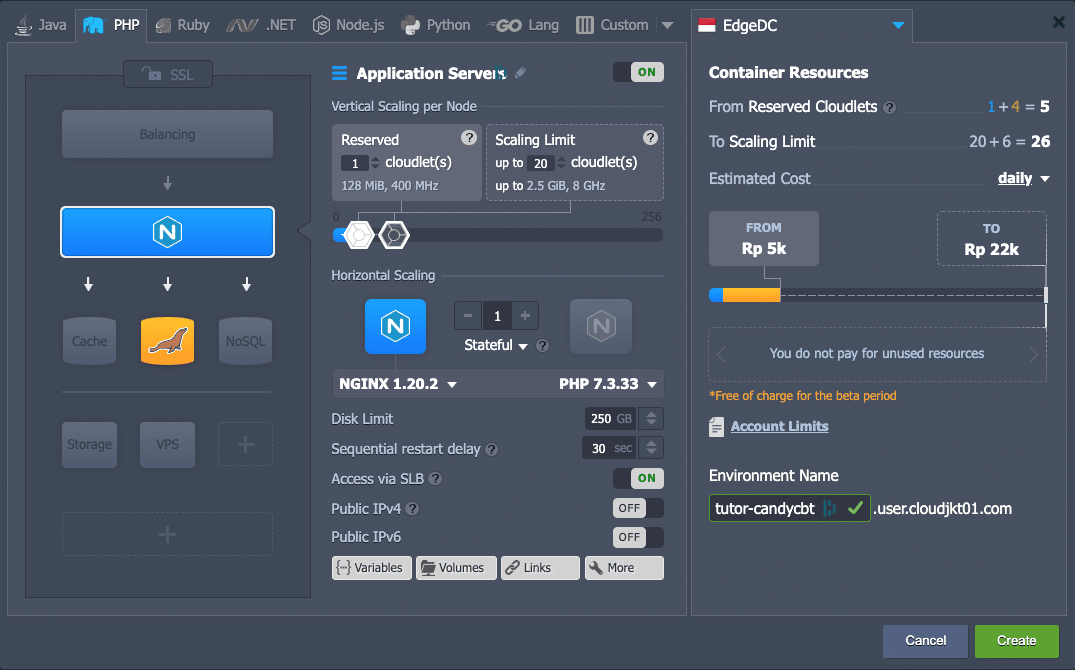Add a Storage node

89,444
